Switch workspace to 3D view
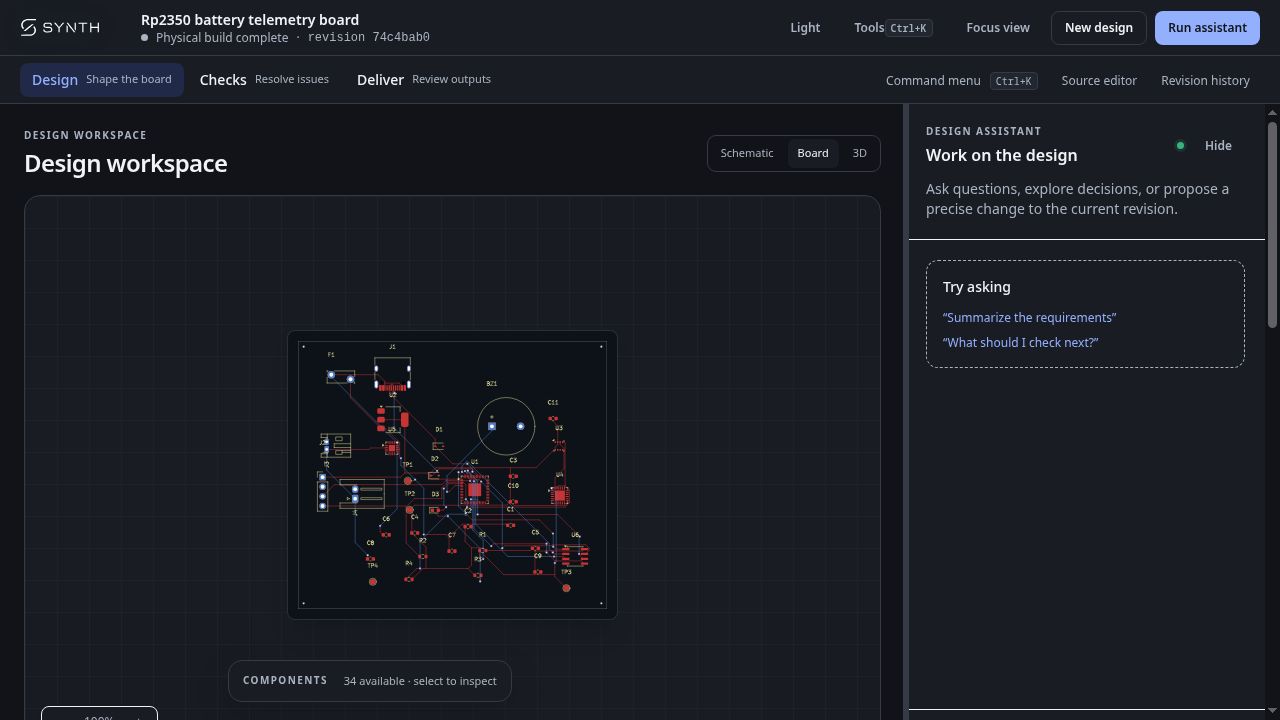 [859, 153]
